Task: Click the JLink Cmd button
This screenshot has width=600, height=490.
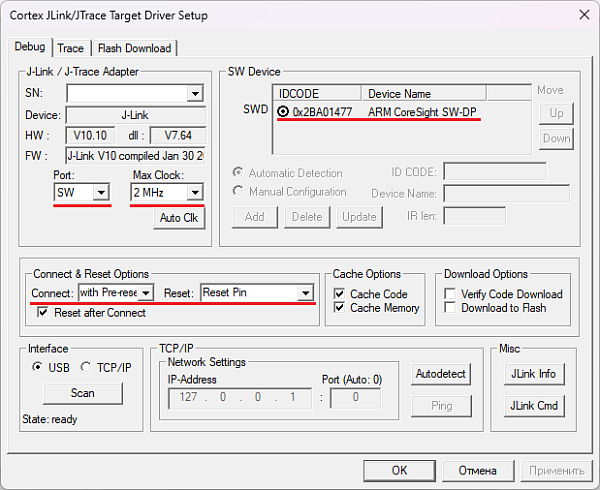Action: (x=532, y=406)
